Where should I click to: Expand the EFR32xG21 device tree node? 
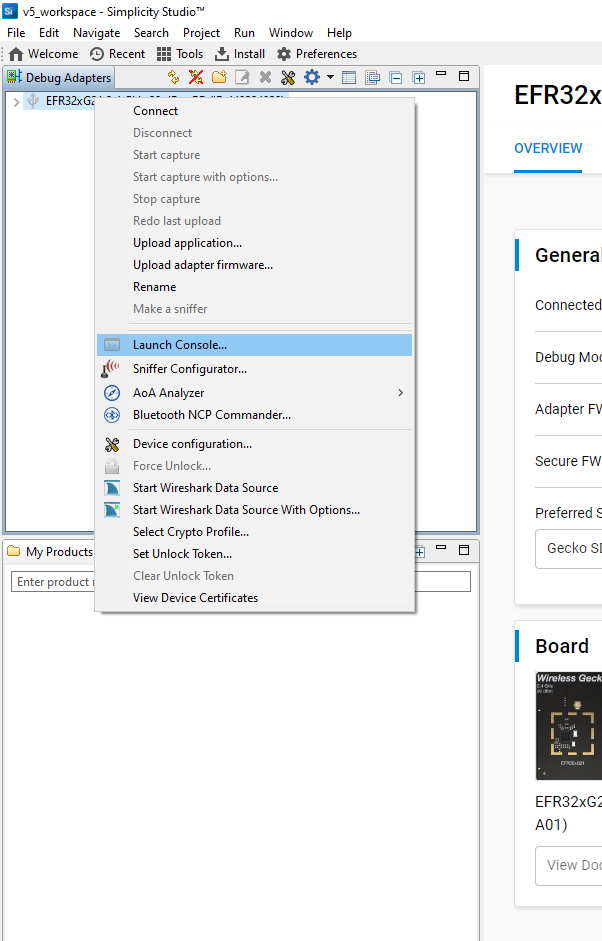[x=16, y=101]
